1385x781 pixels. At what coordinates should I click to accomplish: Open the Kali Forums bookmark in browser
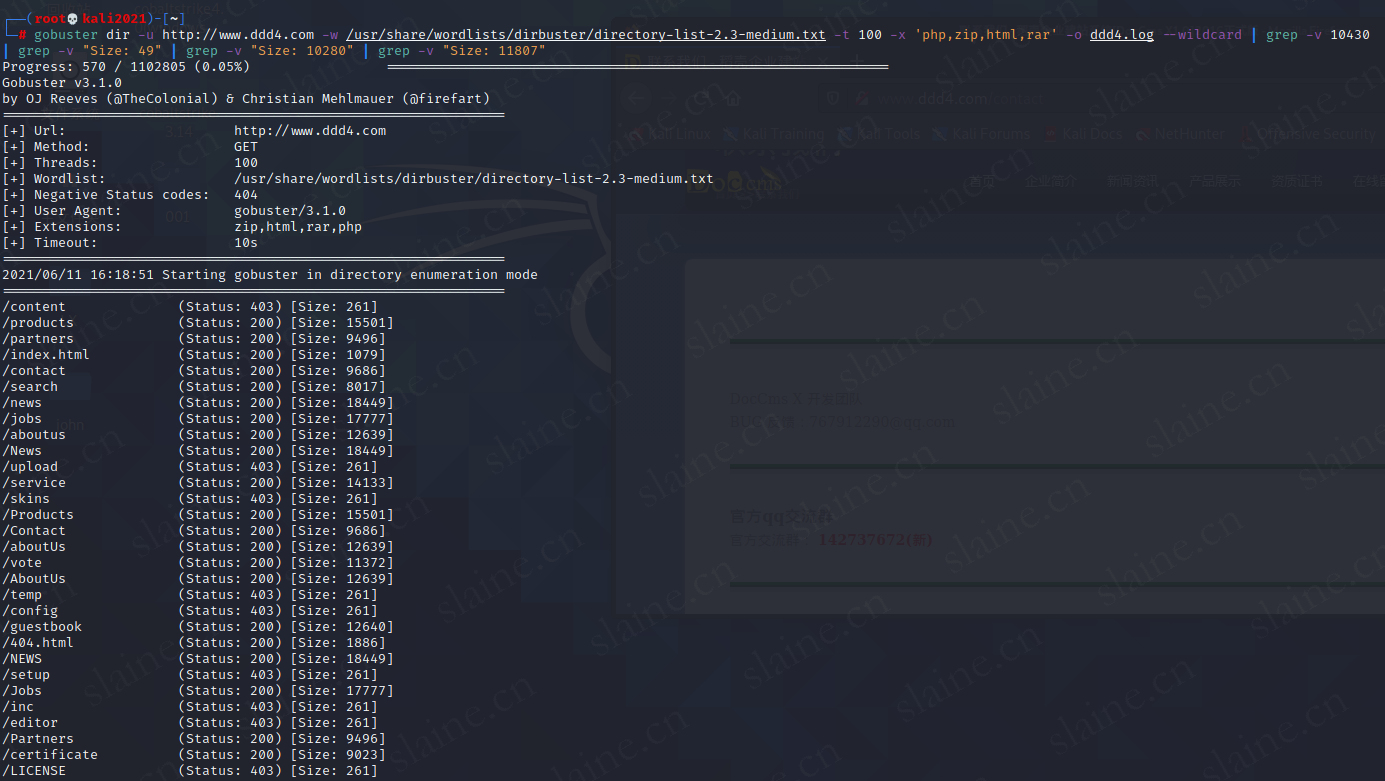pyautogui.click(x=981, y=134)
